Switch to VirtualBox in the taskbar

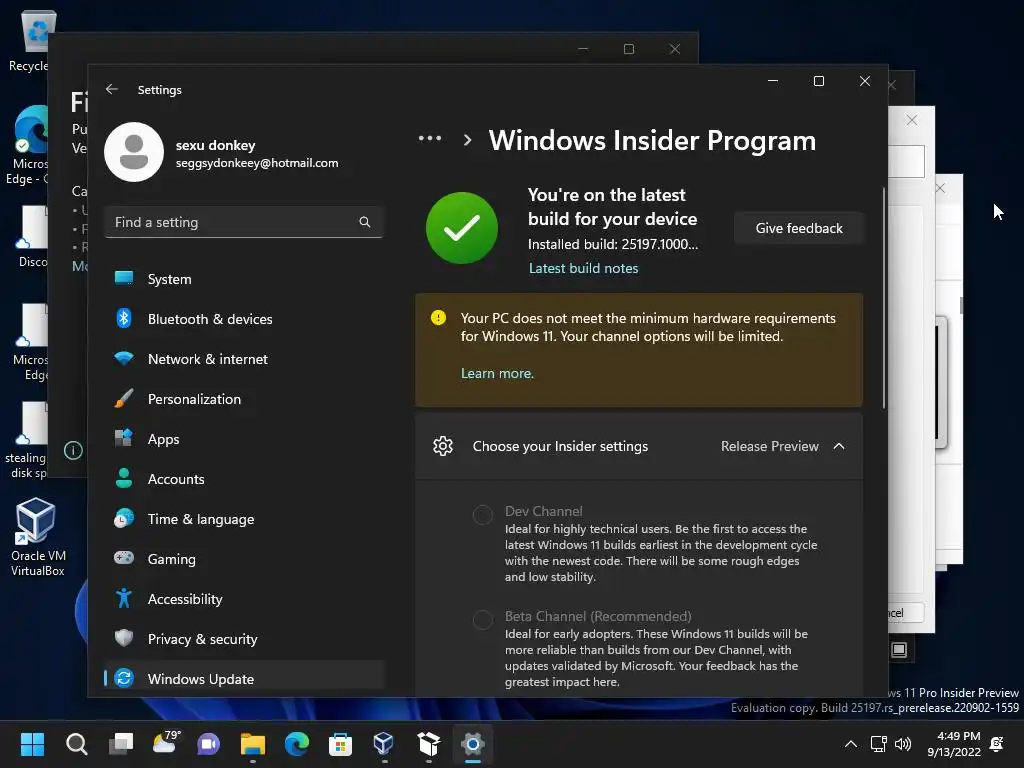click(x=384, y=744)
